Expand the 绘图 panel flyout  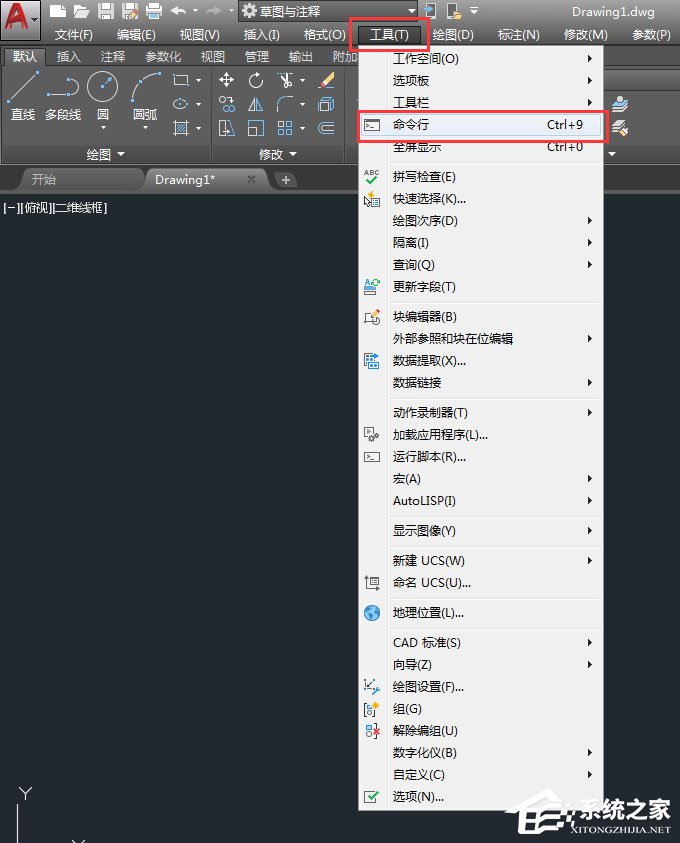coord(106,154)
